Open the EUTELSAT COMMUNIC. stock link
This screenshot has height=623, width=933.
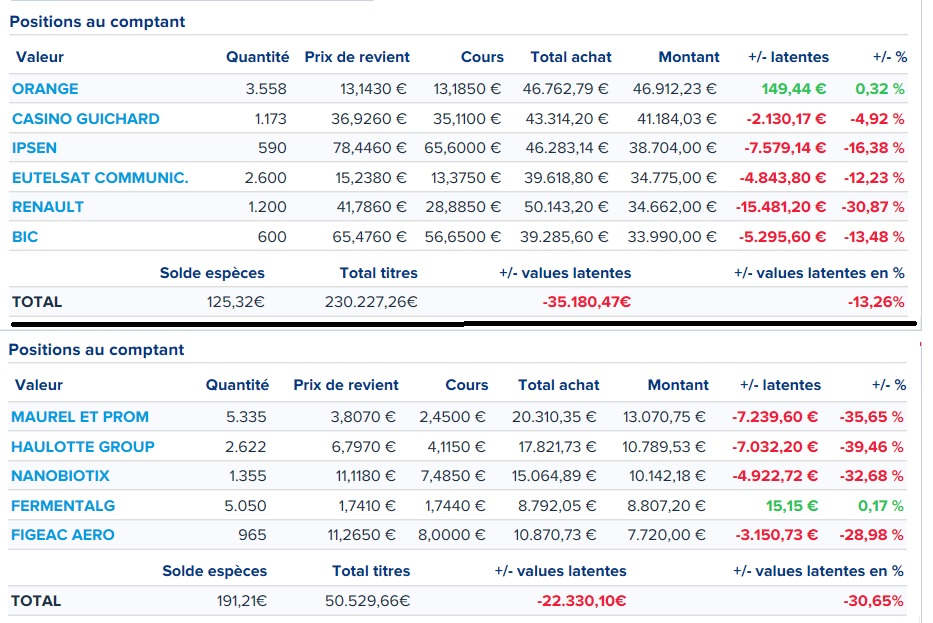(100, 177)
